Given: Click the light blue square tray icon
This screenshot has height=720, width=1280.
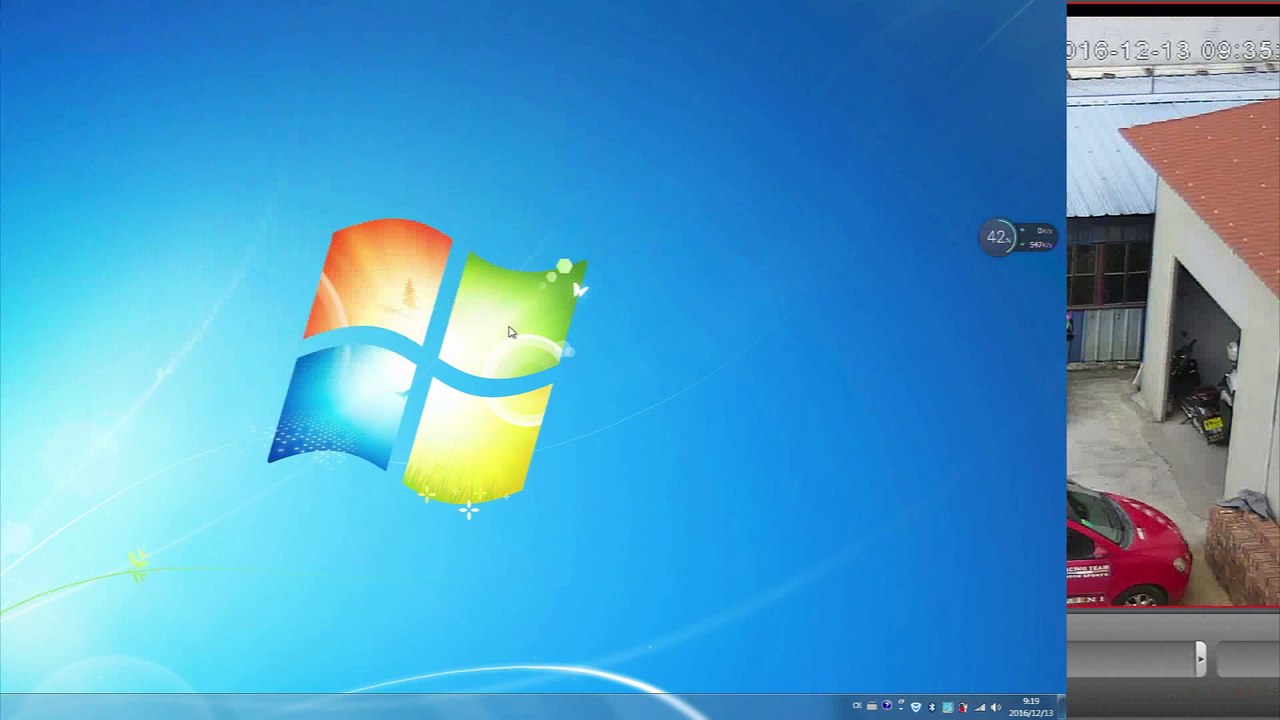Looking at the screenshot, I should [948, 707].
